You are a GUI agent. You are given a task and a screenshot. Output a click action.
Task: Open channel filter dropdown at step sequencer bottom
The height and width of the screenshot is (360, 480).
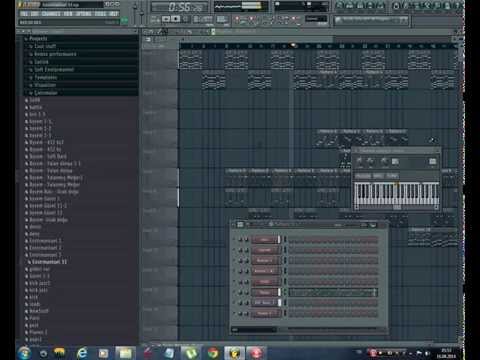point(254,330)
